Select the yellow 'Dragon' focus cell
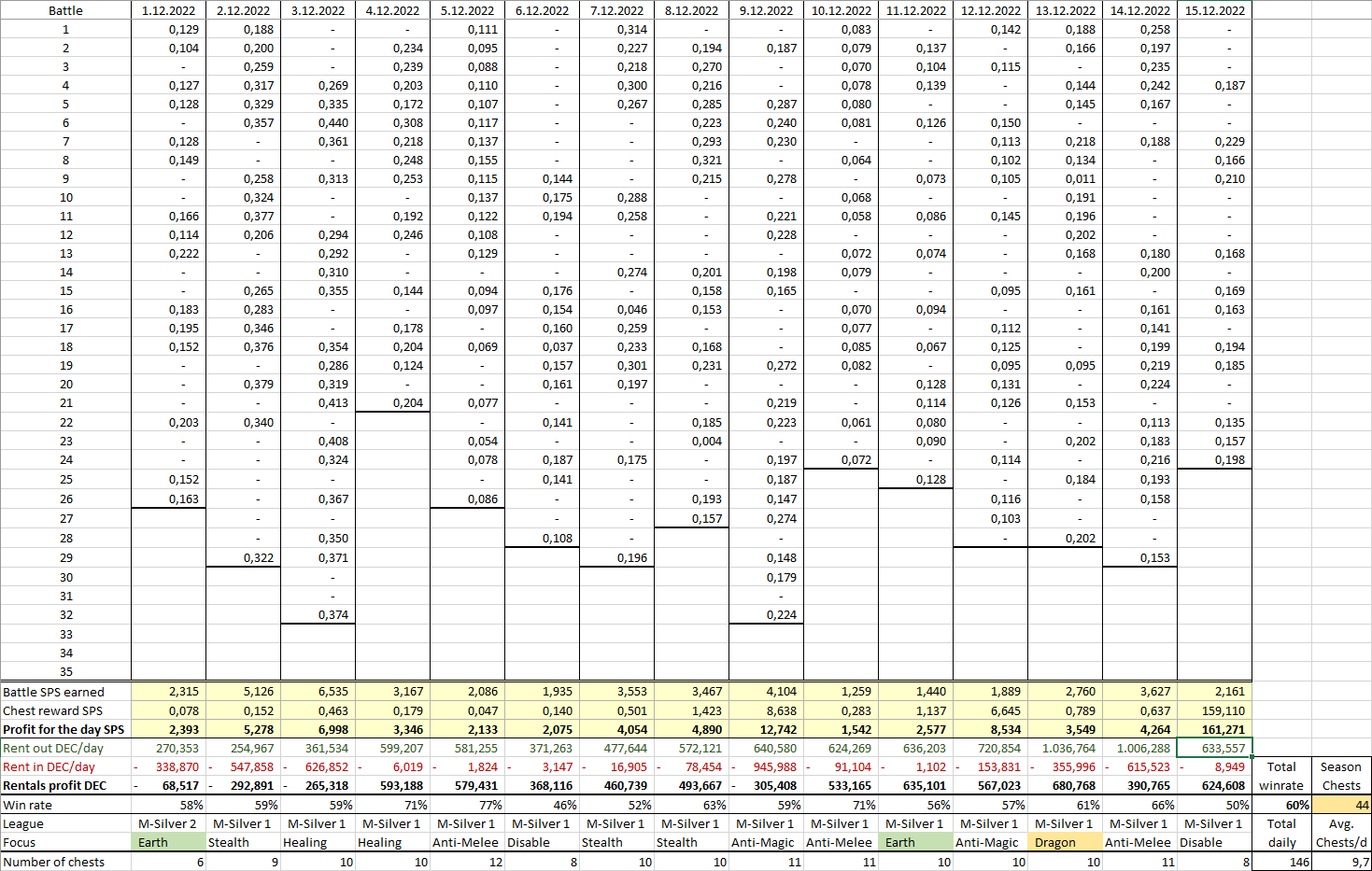 pyautogui.click(x=1065, y=842)
